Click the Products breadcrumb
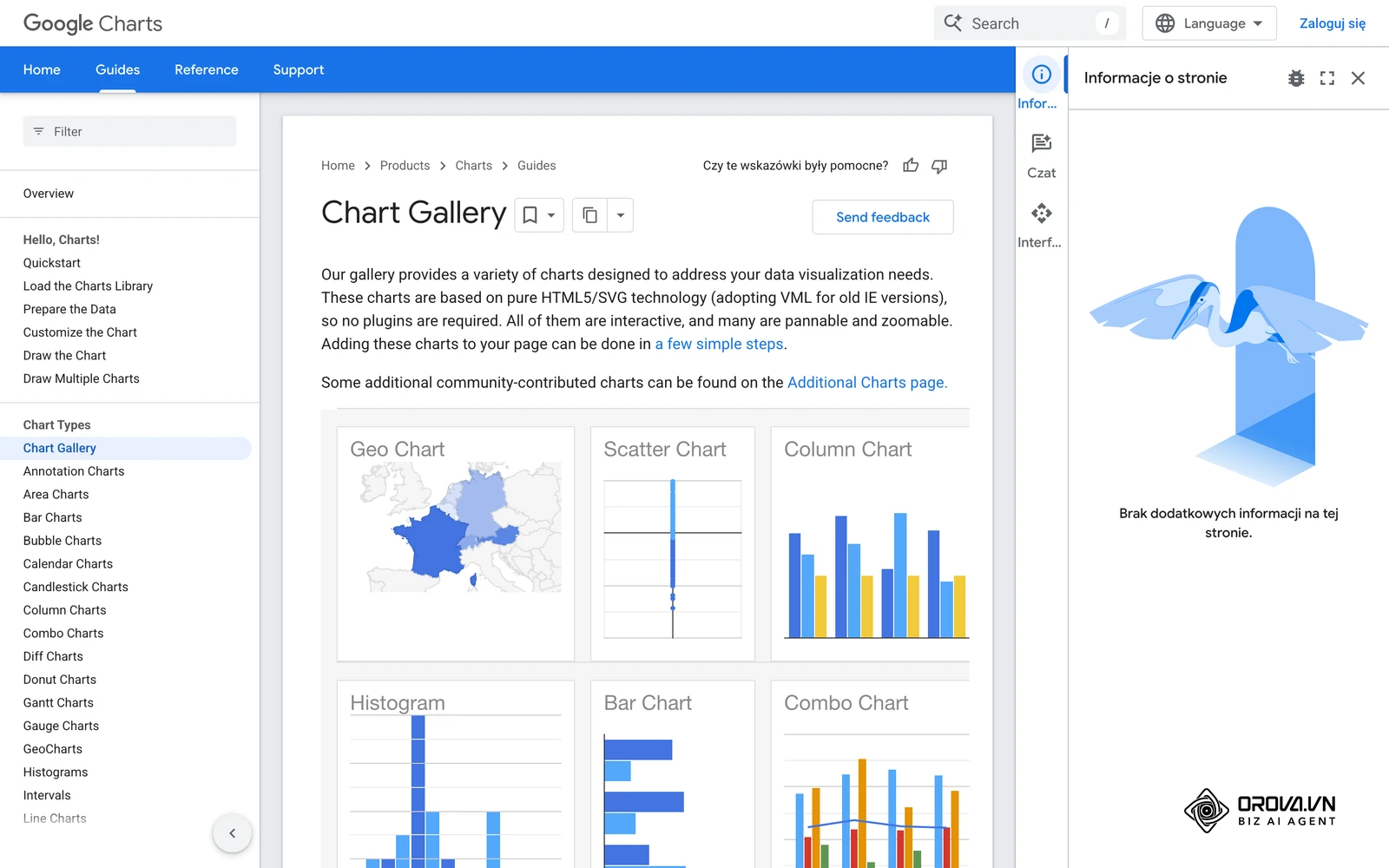 pyautogui.click(x=405, y=166)
